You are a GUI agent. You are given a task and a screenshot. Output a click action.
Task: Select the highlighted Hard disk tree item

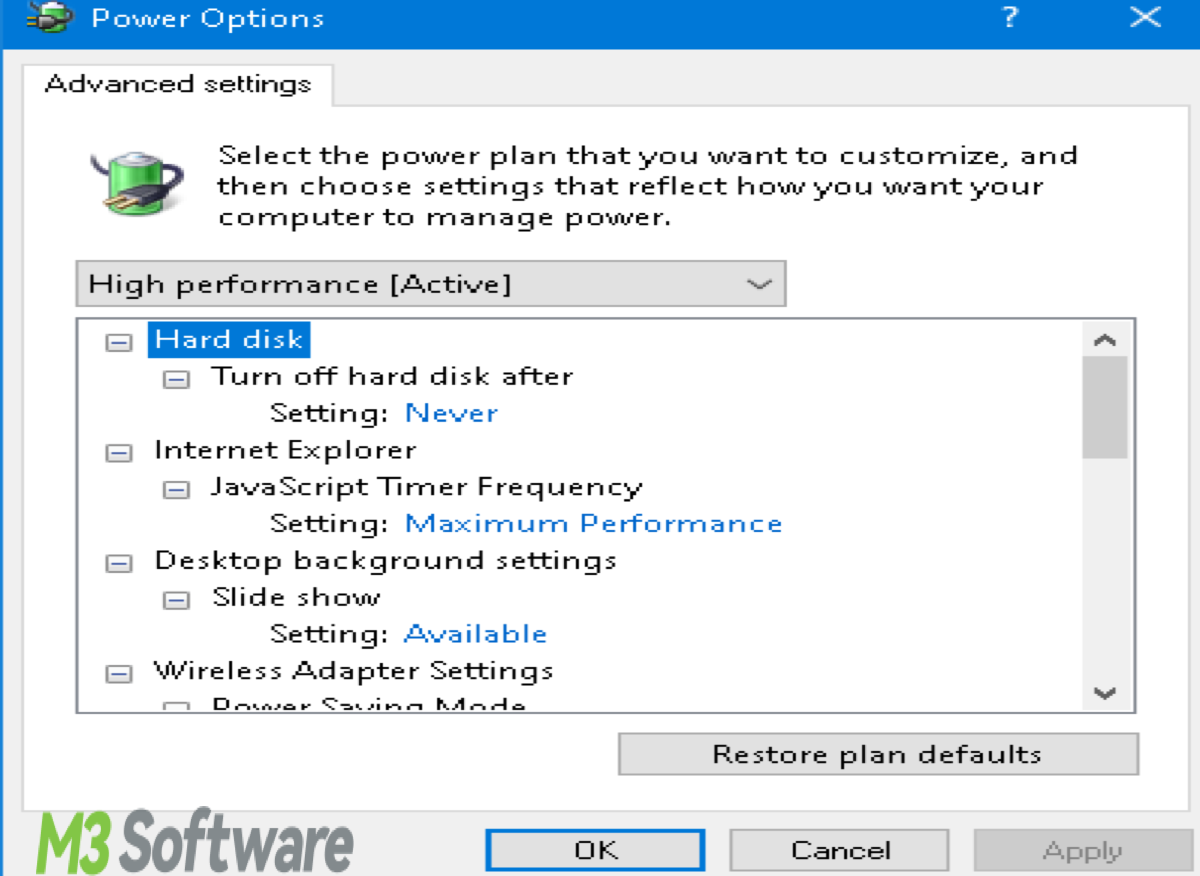(229, 340)
